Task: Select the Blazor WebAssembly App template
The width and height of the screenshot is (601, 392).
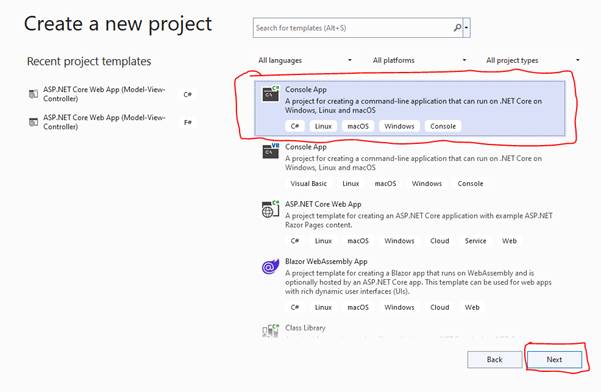Action: (409, 285)
